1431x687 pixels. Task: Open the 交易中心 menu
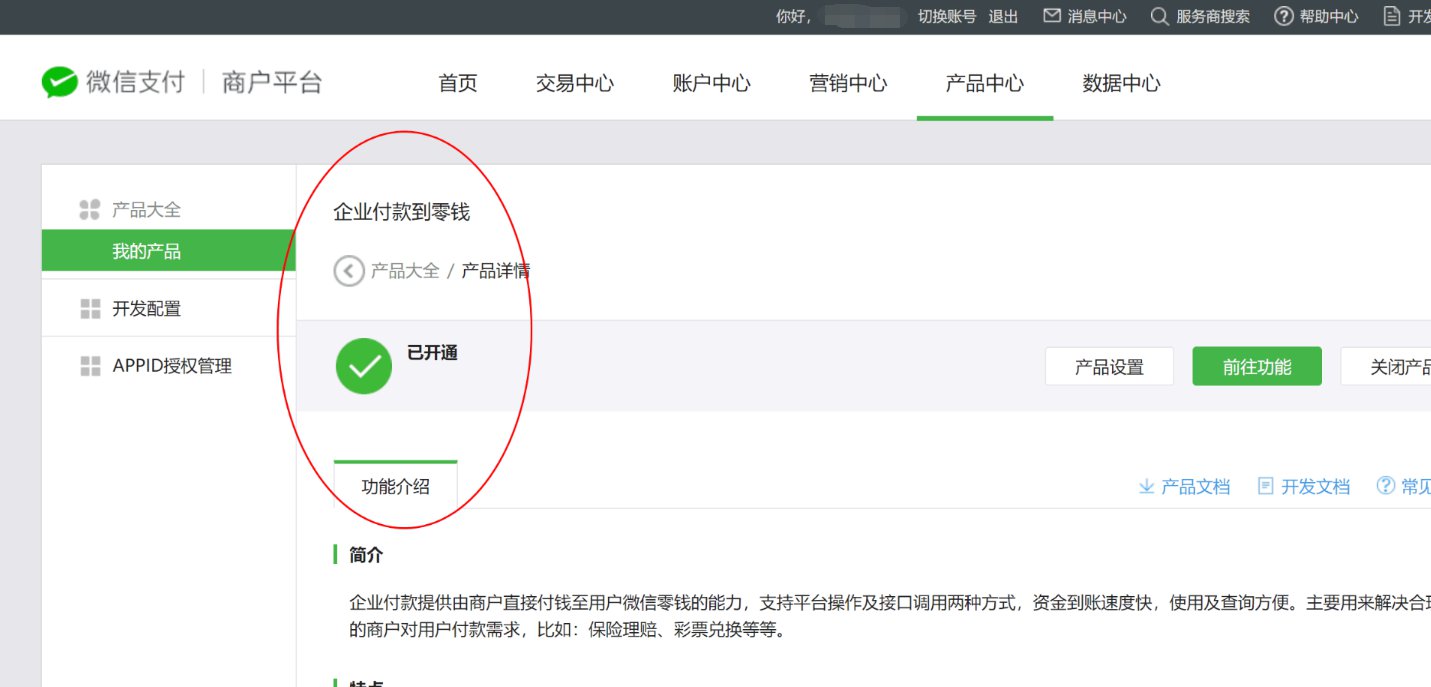tap(574, 84)
